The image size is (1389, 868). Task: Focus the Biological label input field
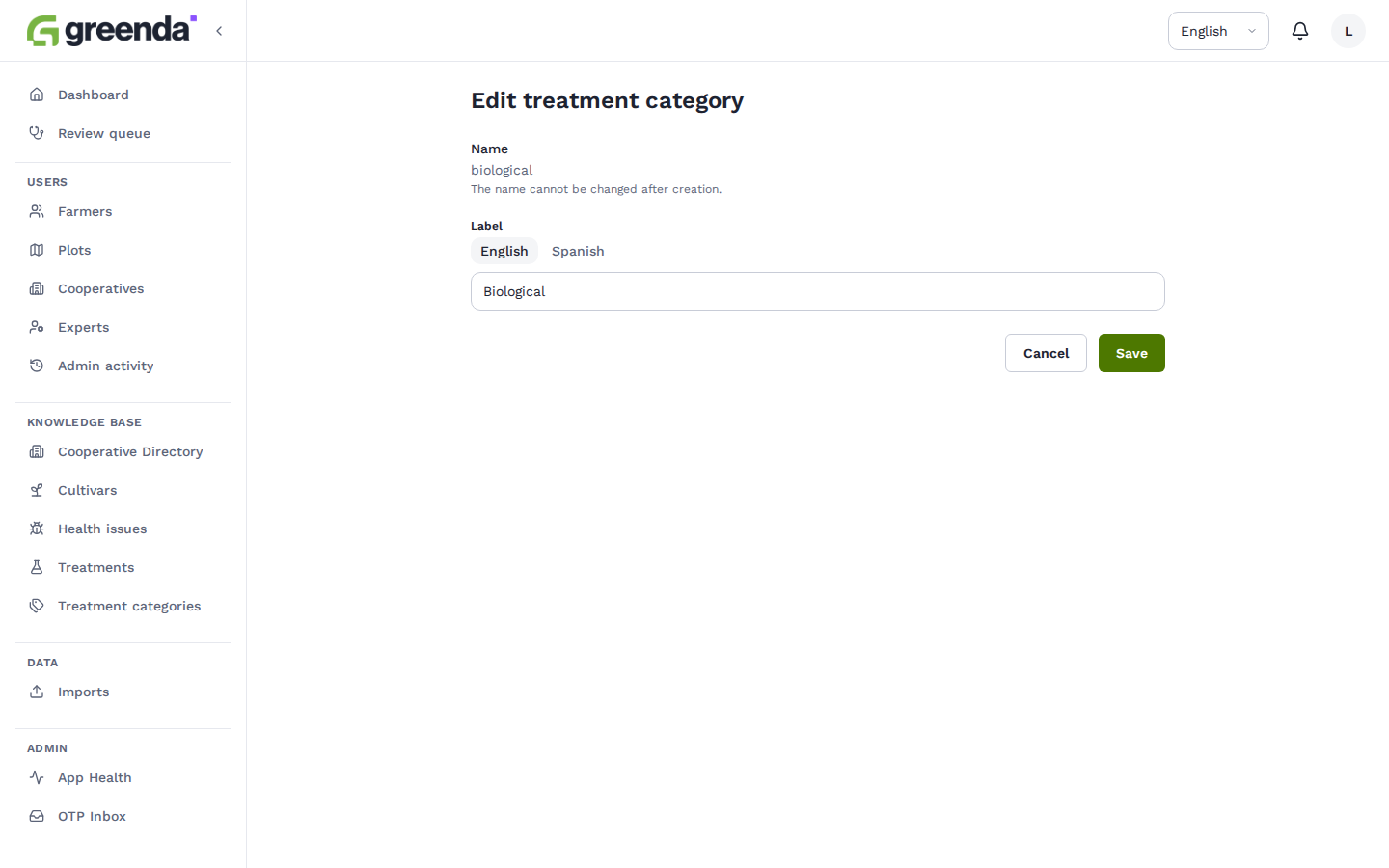pyautogui.click(x=818, y=291)
